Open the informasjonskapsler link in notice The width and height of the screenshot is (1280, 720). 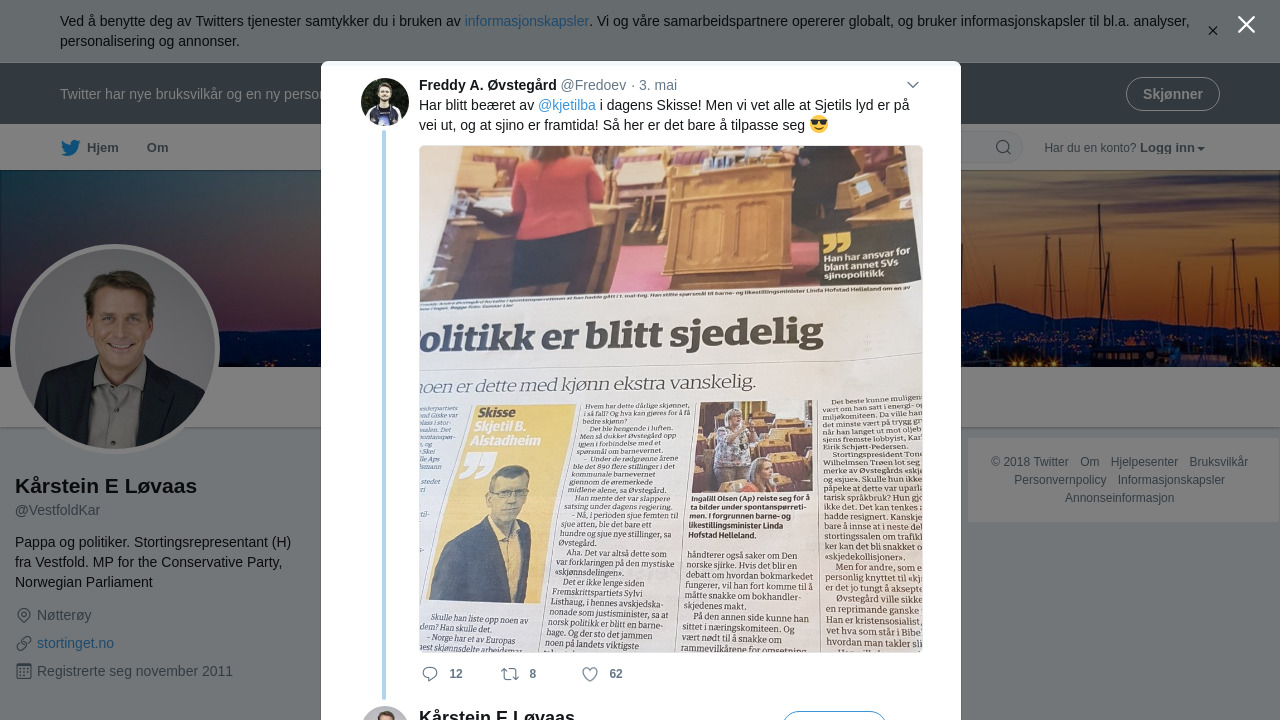tap(527, 21)
